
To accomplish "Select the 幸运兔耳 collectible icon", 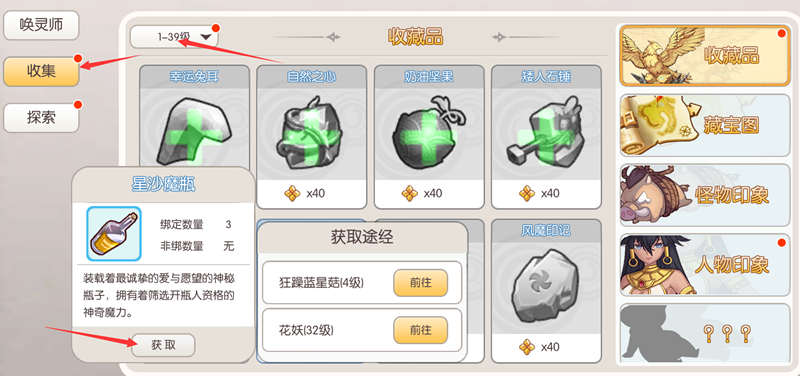I will click(x=194, y=130).
